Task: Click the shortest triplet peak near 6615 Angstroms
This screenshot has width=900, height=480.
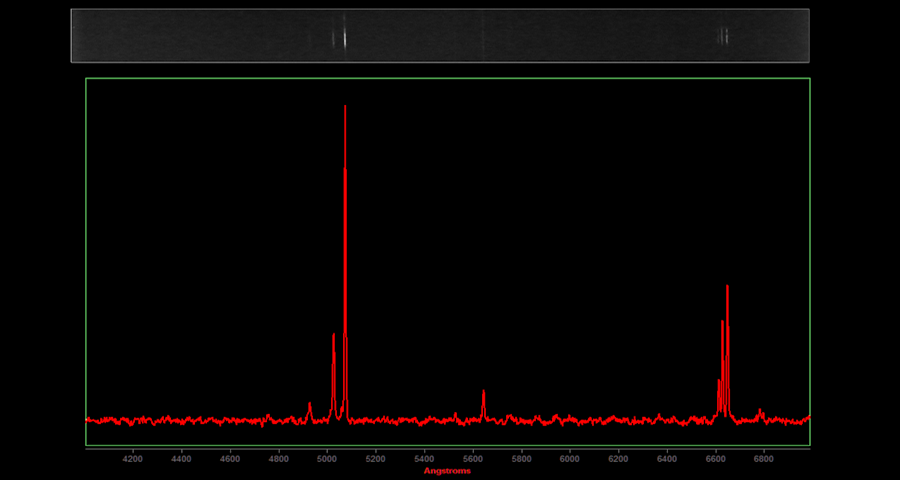Action: 718,382
